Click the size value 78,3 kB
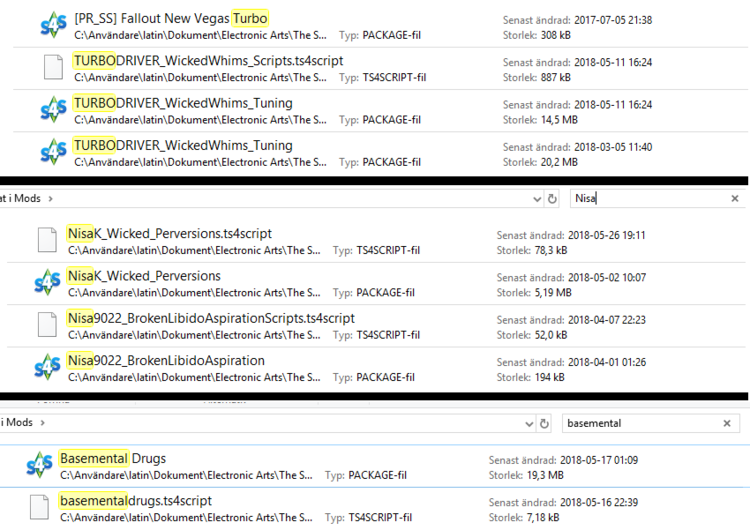 click(x=551, y=250)
